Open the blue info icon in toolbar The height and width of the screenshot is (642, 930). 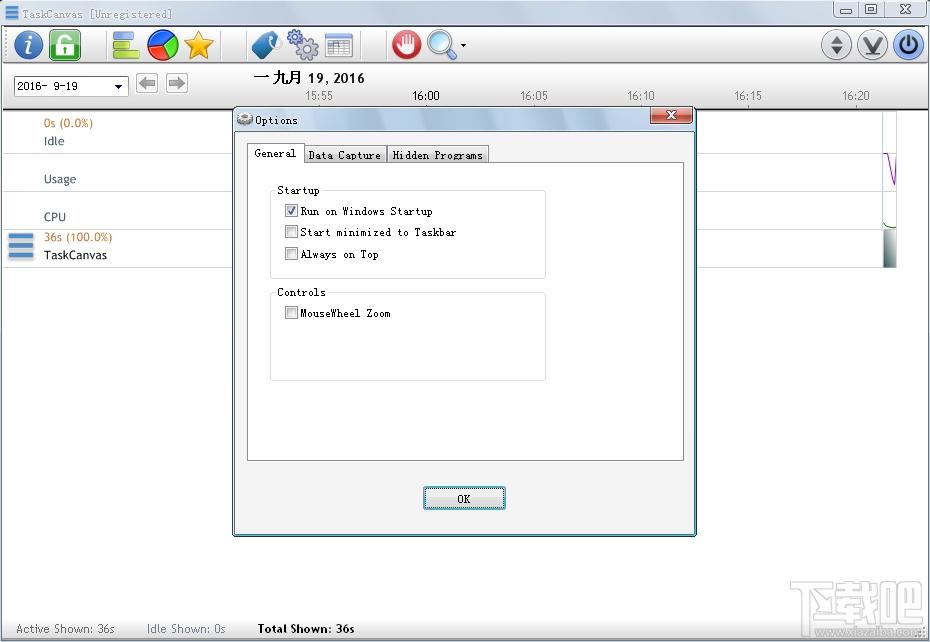point(28,45)
